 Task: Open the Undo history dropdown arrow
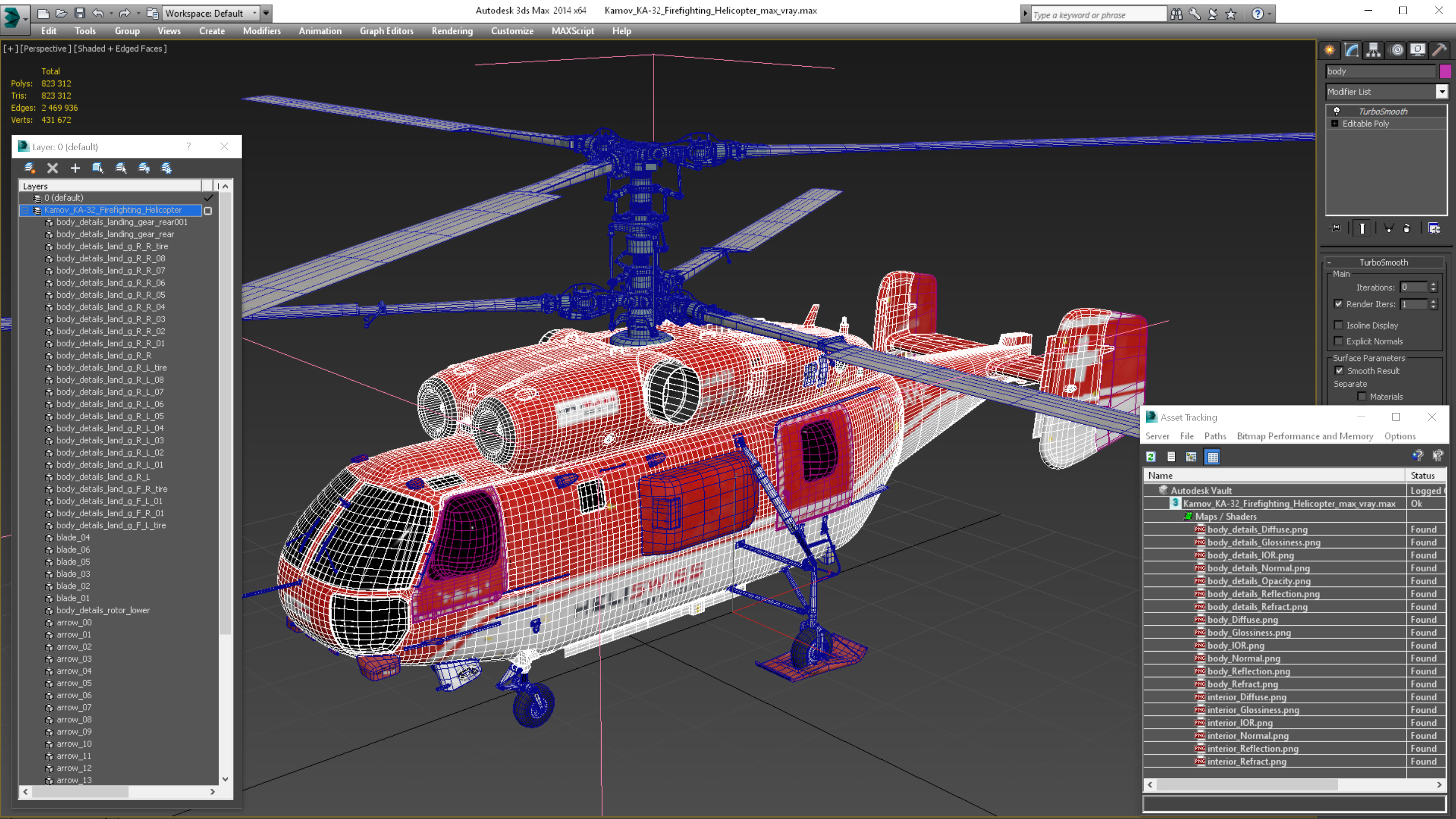point(111,13)
